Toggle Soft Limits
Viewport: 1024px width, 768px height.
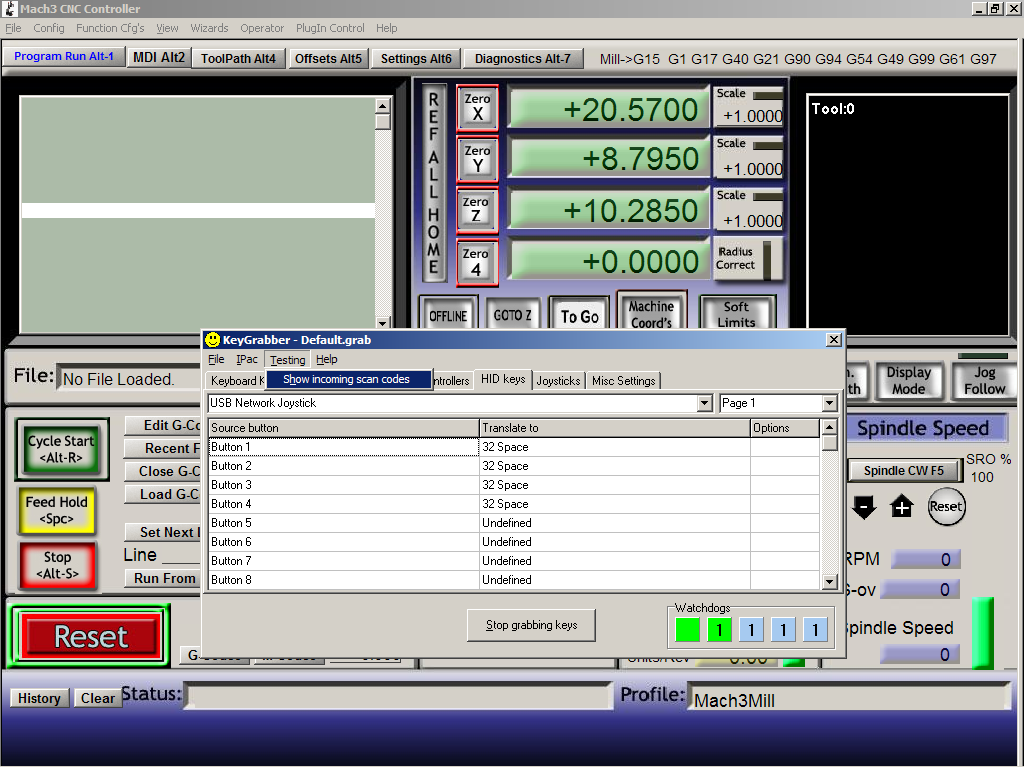pyautogui.click(x=737, y=313)
